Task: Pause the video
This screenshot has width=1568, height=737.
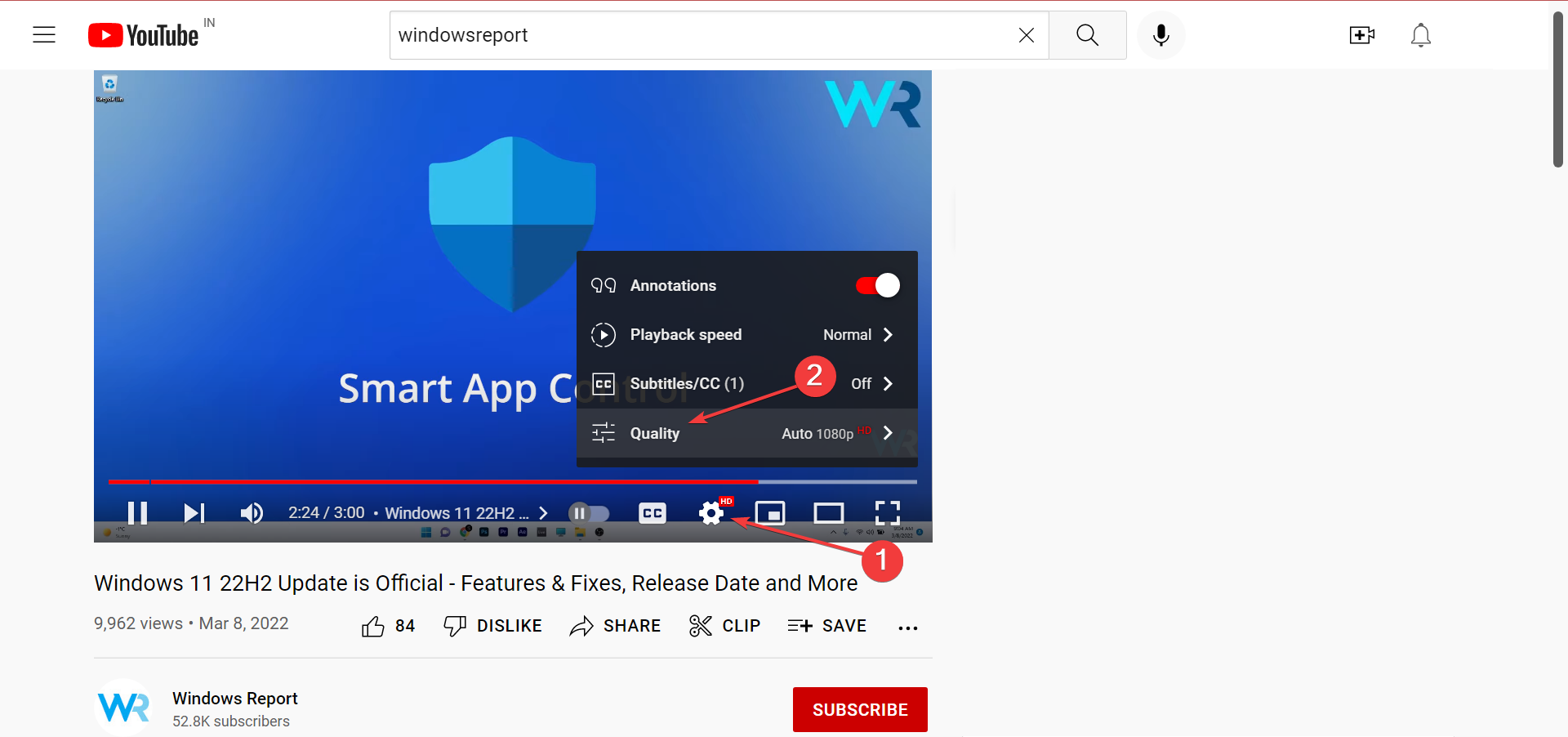Action: 137,513
